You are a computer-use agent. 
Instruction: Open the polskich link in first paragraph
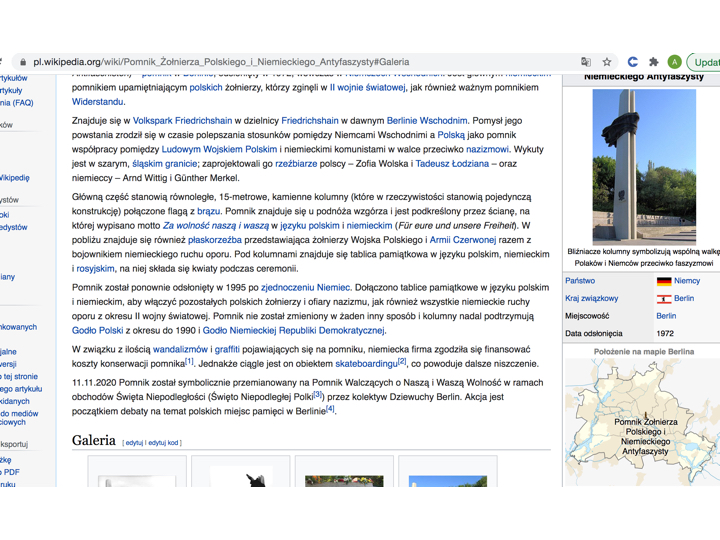pyautogui.click(x=206, y=87)
